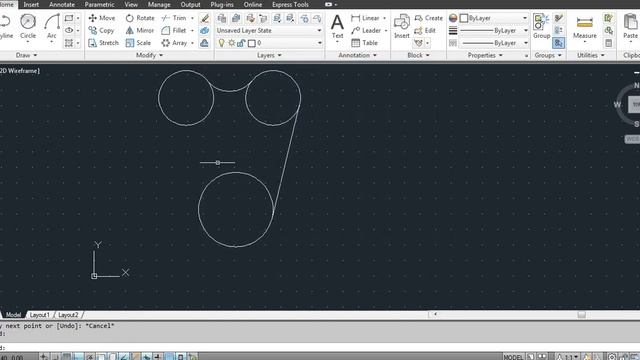
Task: Click the Explode tool icon
Action: point(204,30)
